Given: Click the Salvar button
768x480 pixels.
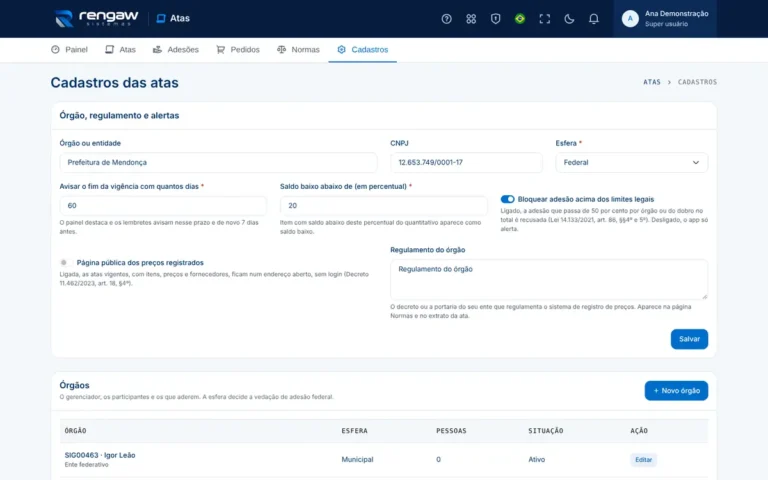Looking at the screenshot, I should pyautogui.click(x=689, y=339).
